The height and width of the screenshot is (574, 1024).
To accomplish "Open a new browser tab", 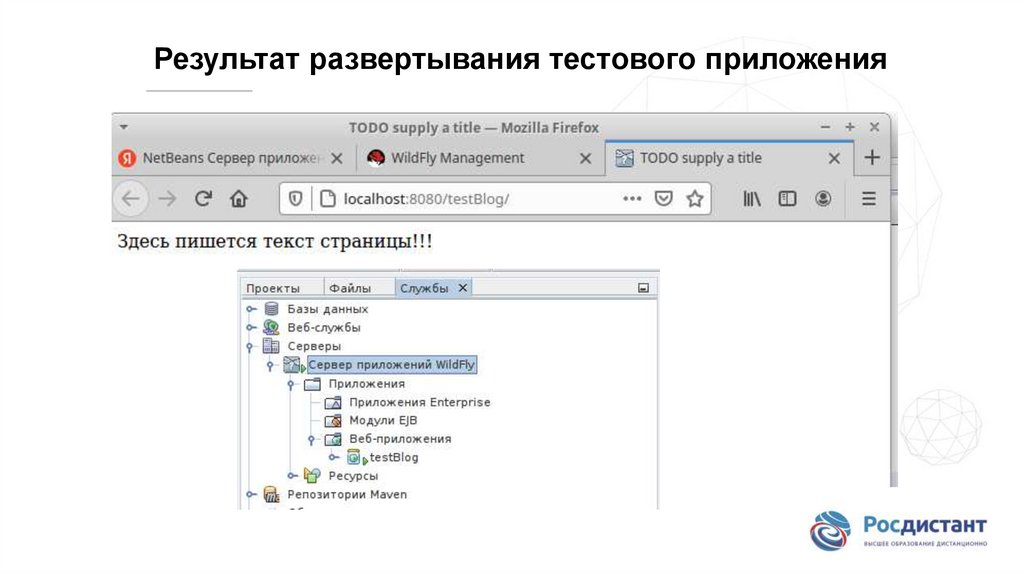I will (x=872, y=157).
